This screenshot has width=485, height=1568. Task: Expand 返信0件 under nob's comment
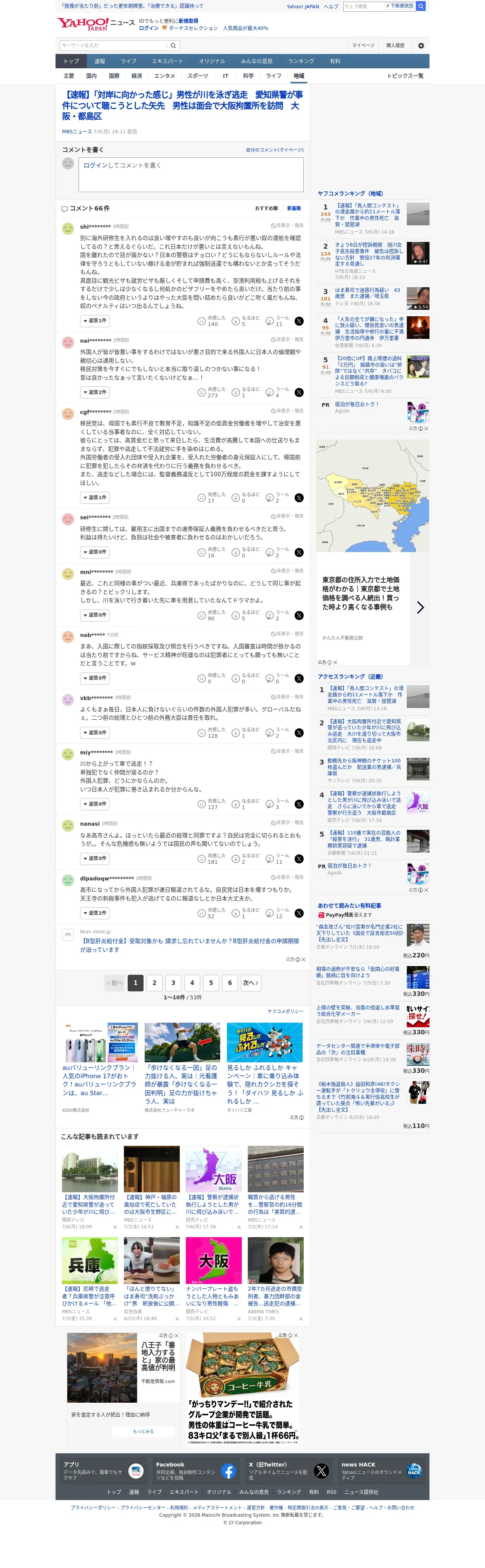[x=94, y=678]
